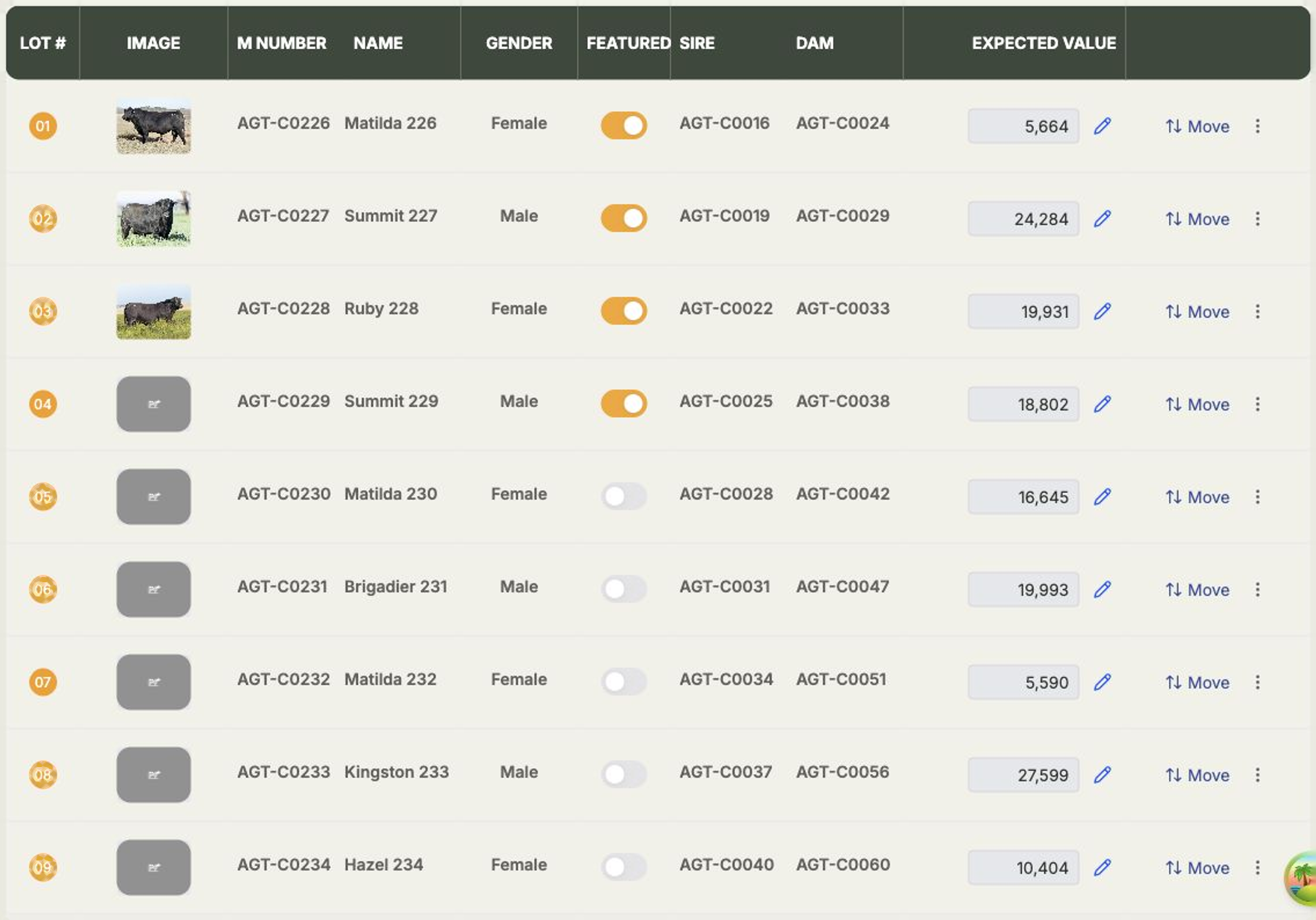The width and height of the screenshot is (1316, 920).
Task: Click the M NUMBER column header
Action: 282,43
